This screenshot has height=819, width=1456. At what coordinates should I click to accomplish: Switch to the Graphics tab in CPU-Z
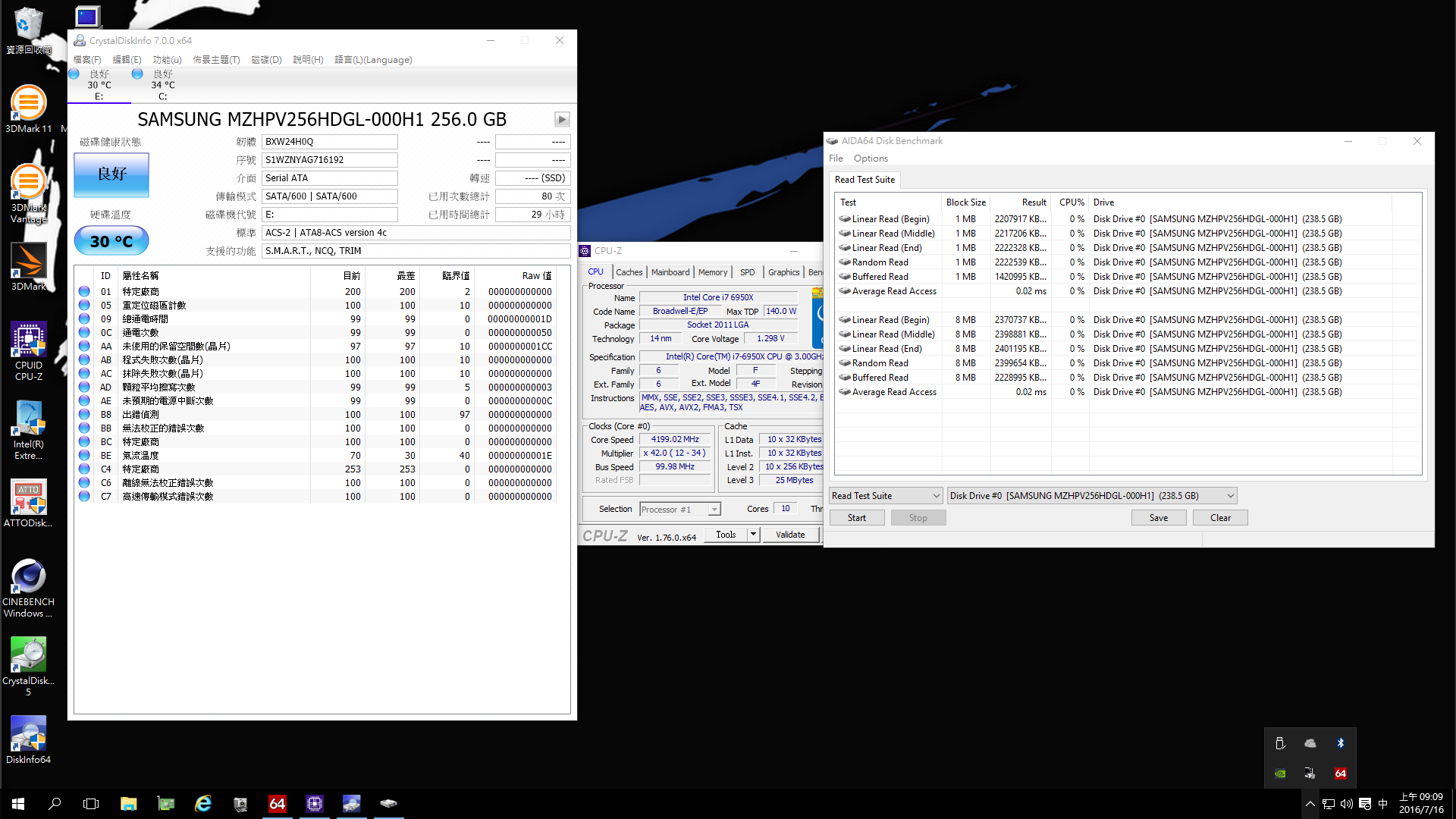(783, 272)
